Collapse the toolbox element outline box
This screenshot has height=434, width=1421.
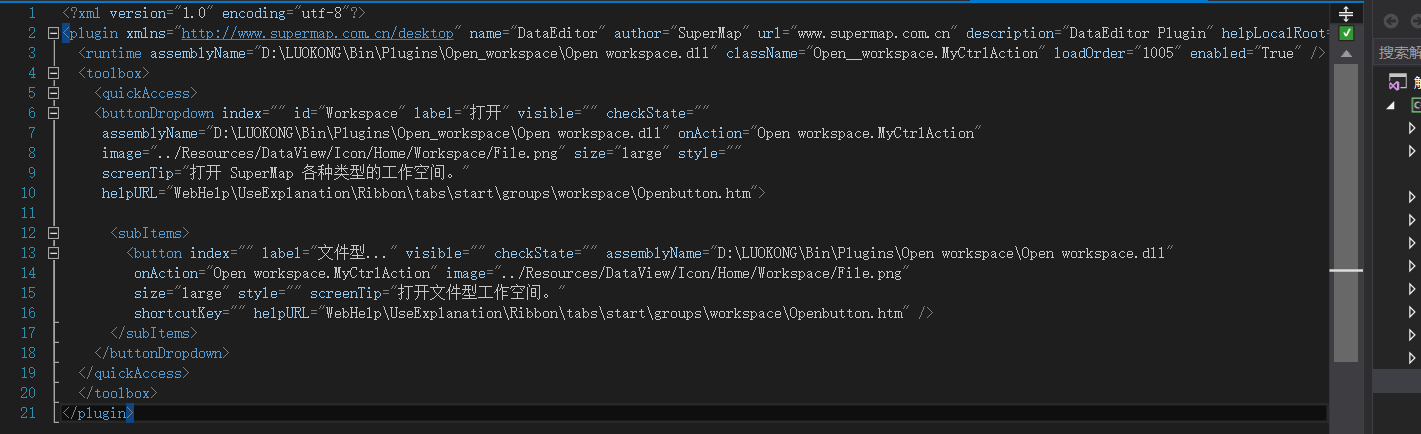(53, 73)
